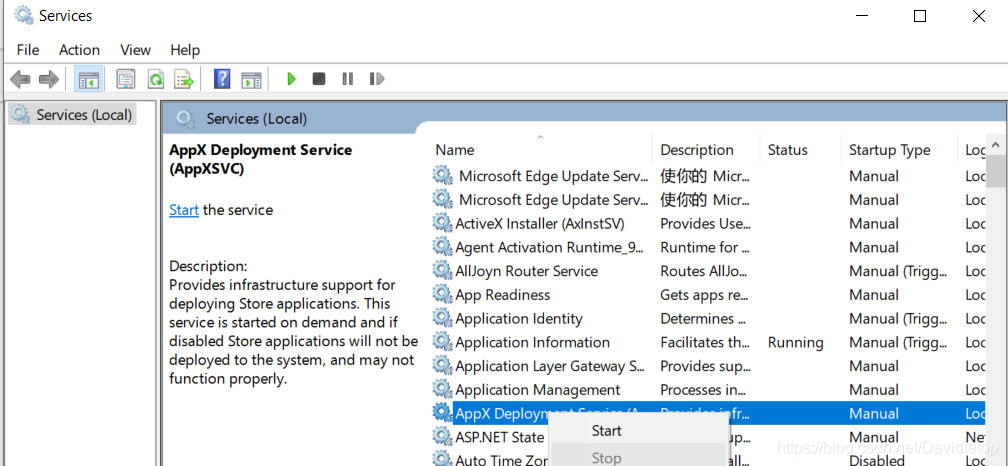Select the Application Layer Gateway service name

tap(550, 366)
